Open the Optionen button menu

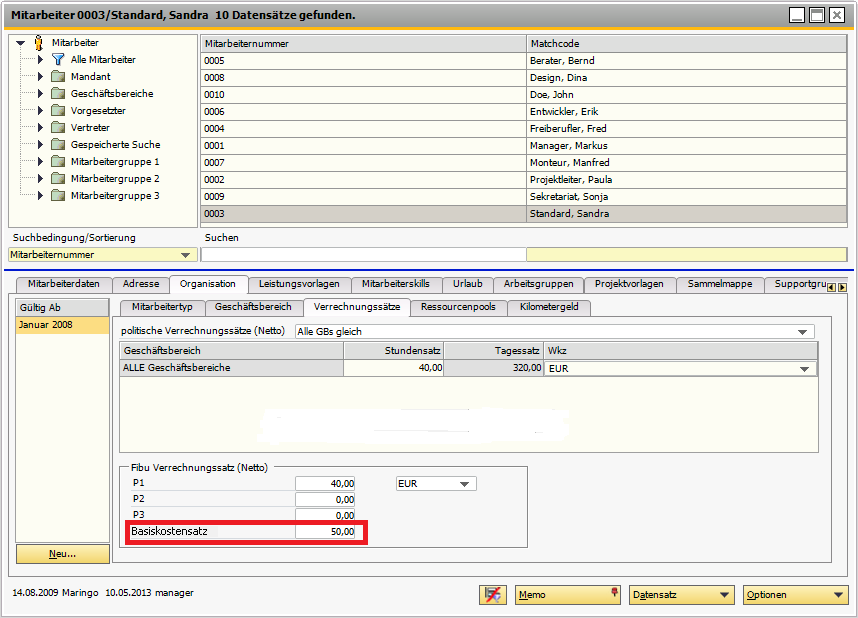coord(795,595)
